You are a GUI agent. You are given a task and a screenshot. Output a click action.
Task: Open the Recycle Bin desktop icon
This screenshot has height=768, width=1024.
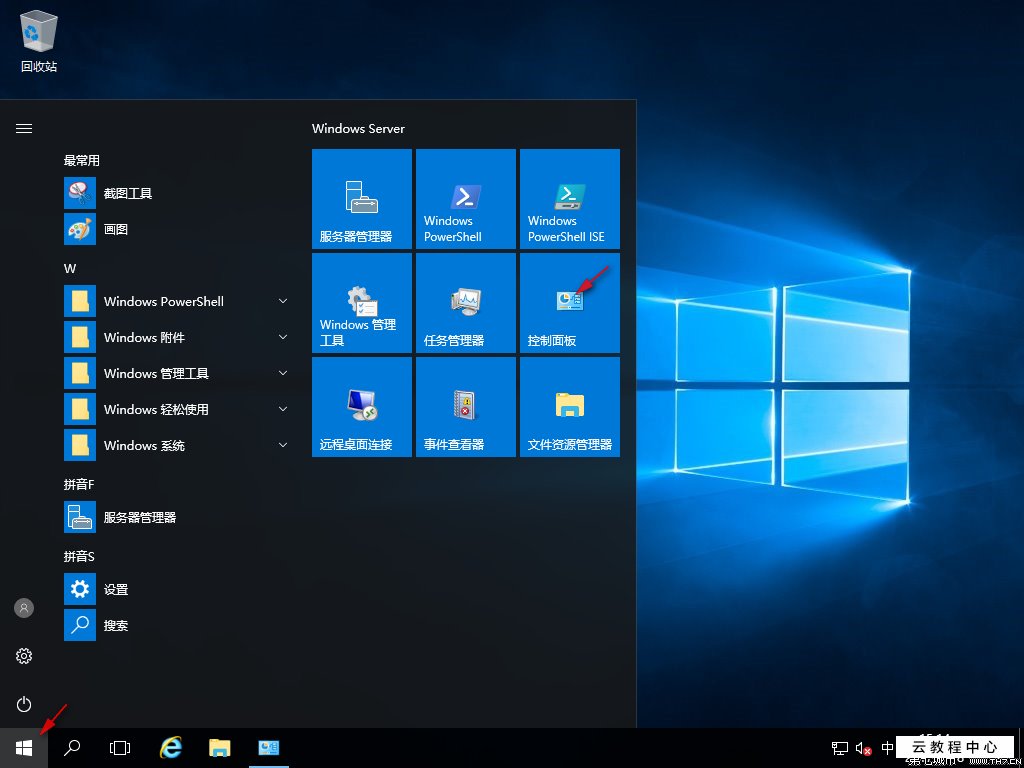[x=39, y=40]
